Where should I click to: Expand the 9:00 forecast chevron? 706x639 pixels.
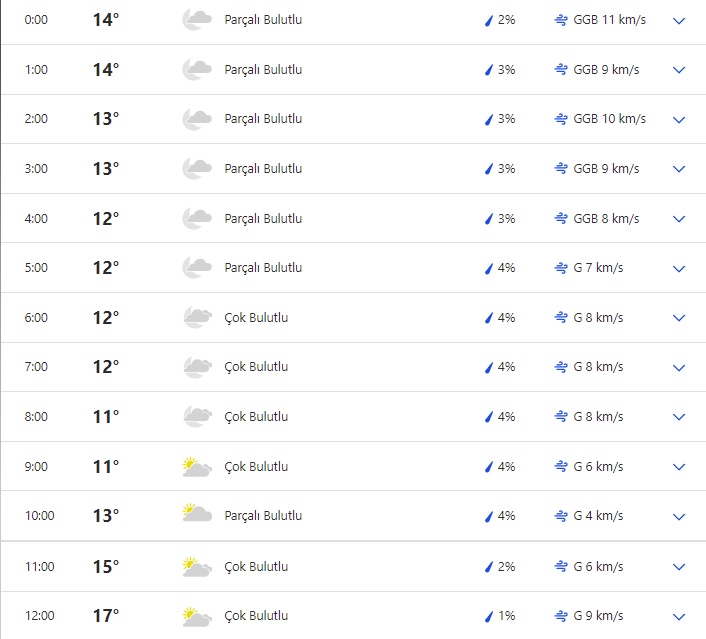coord(679,467)
